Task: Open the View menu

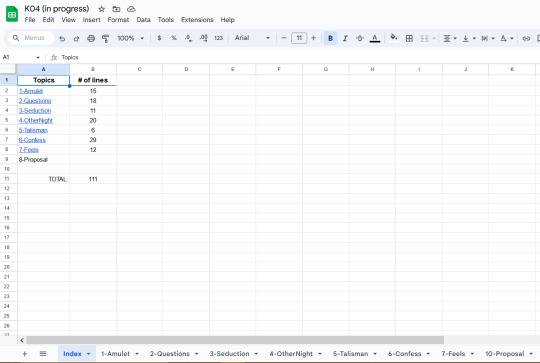Action: 69,20
